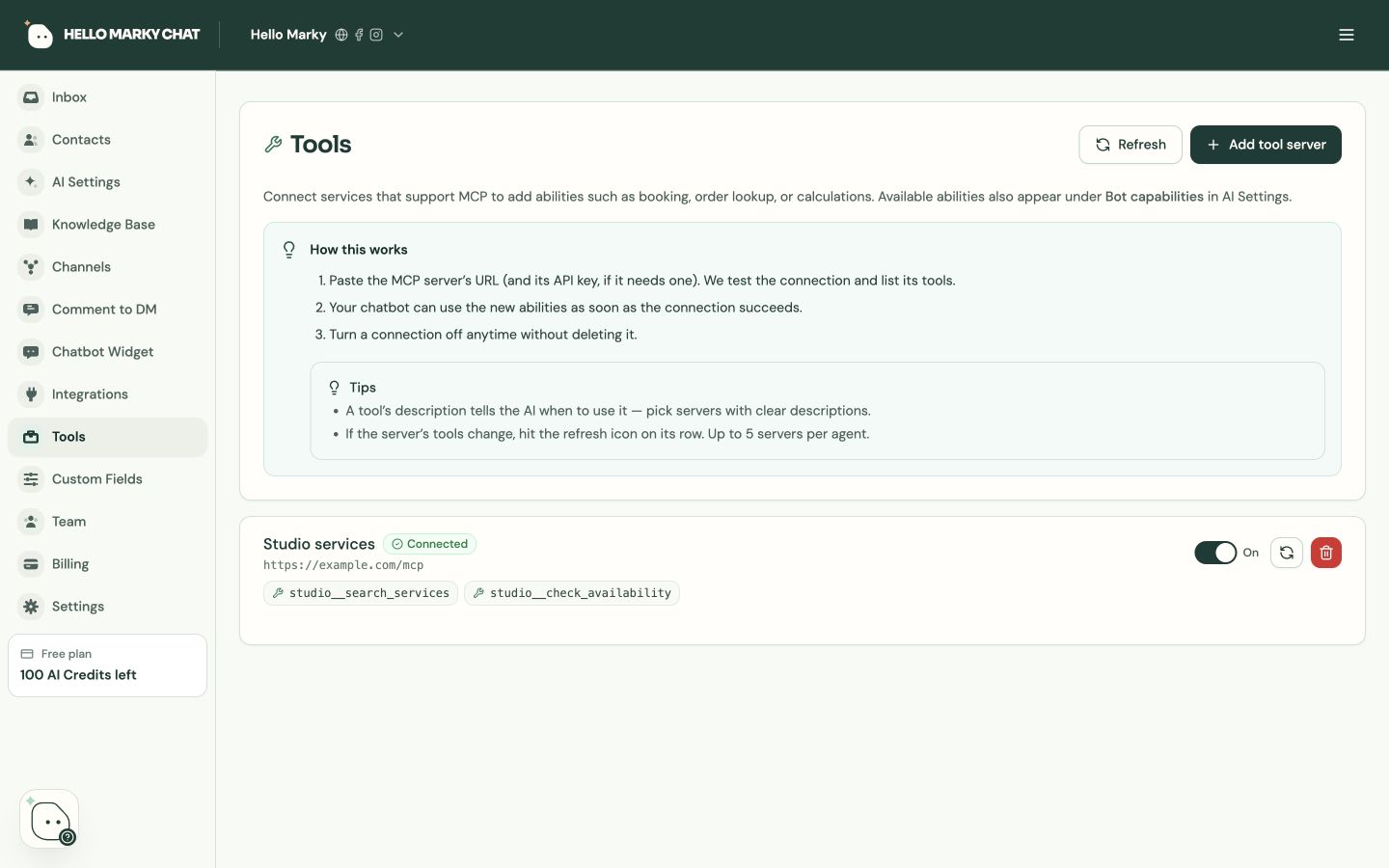Select the Integrations plug icon
The height and width of the screenshot is (868, 1389).
[x=31, y=394]
